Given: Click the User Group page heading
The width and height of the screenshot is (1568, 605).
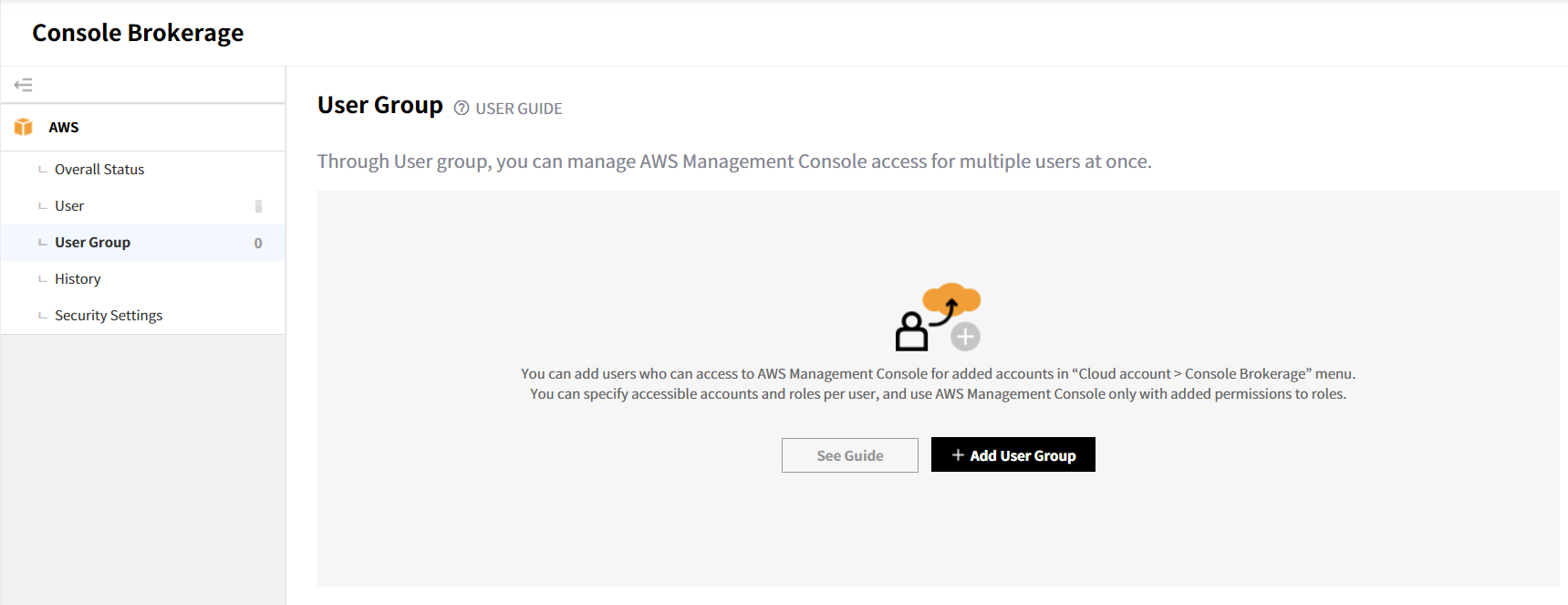Looking at the screenshot, I should tap(379, 106).
